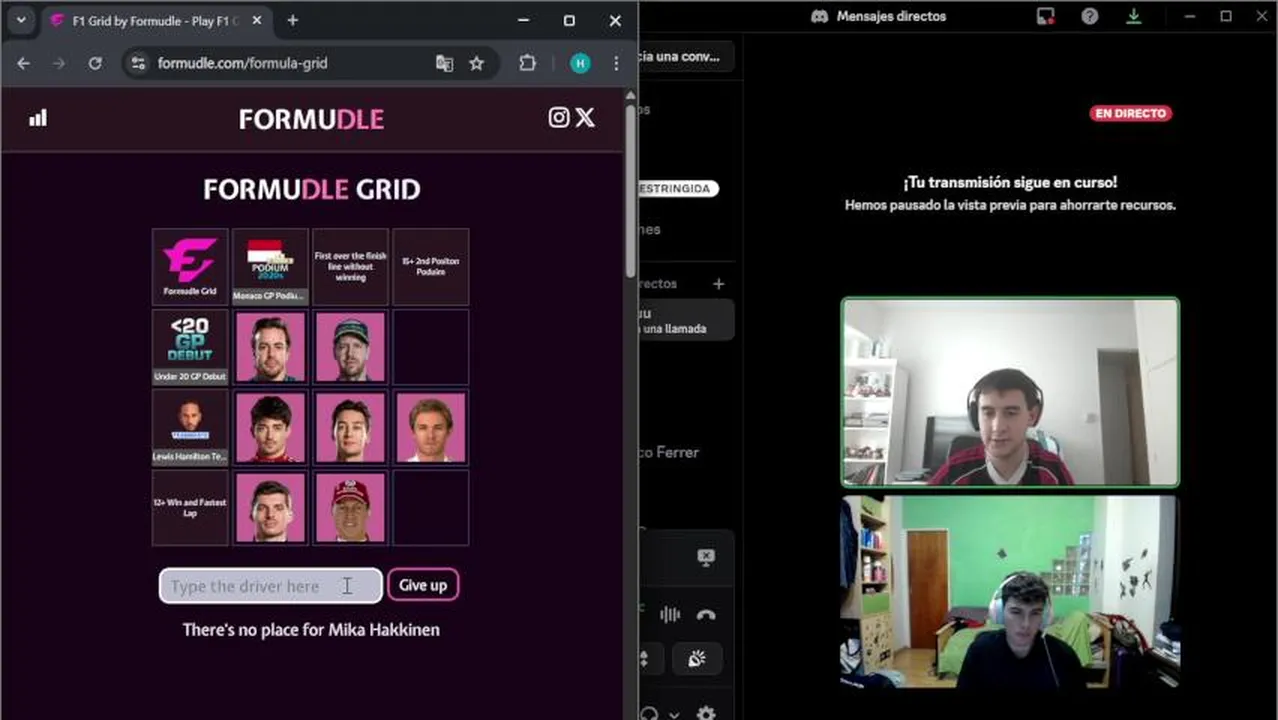Open the Discord soundboard button

697,659
